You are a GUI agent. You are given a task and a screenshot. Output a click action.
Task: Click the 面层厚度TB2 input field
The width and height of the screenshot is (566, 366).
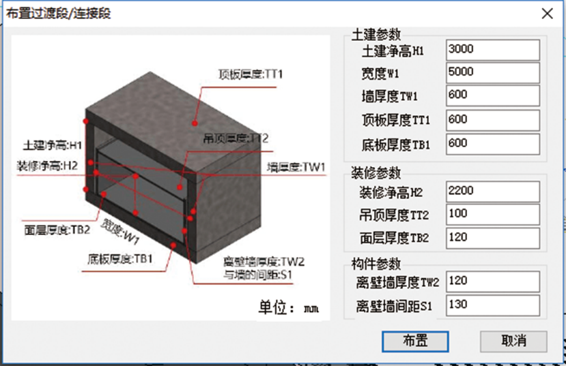(493, 238)
